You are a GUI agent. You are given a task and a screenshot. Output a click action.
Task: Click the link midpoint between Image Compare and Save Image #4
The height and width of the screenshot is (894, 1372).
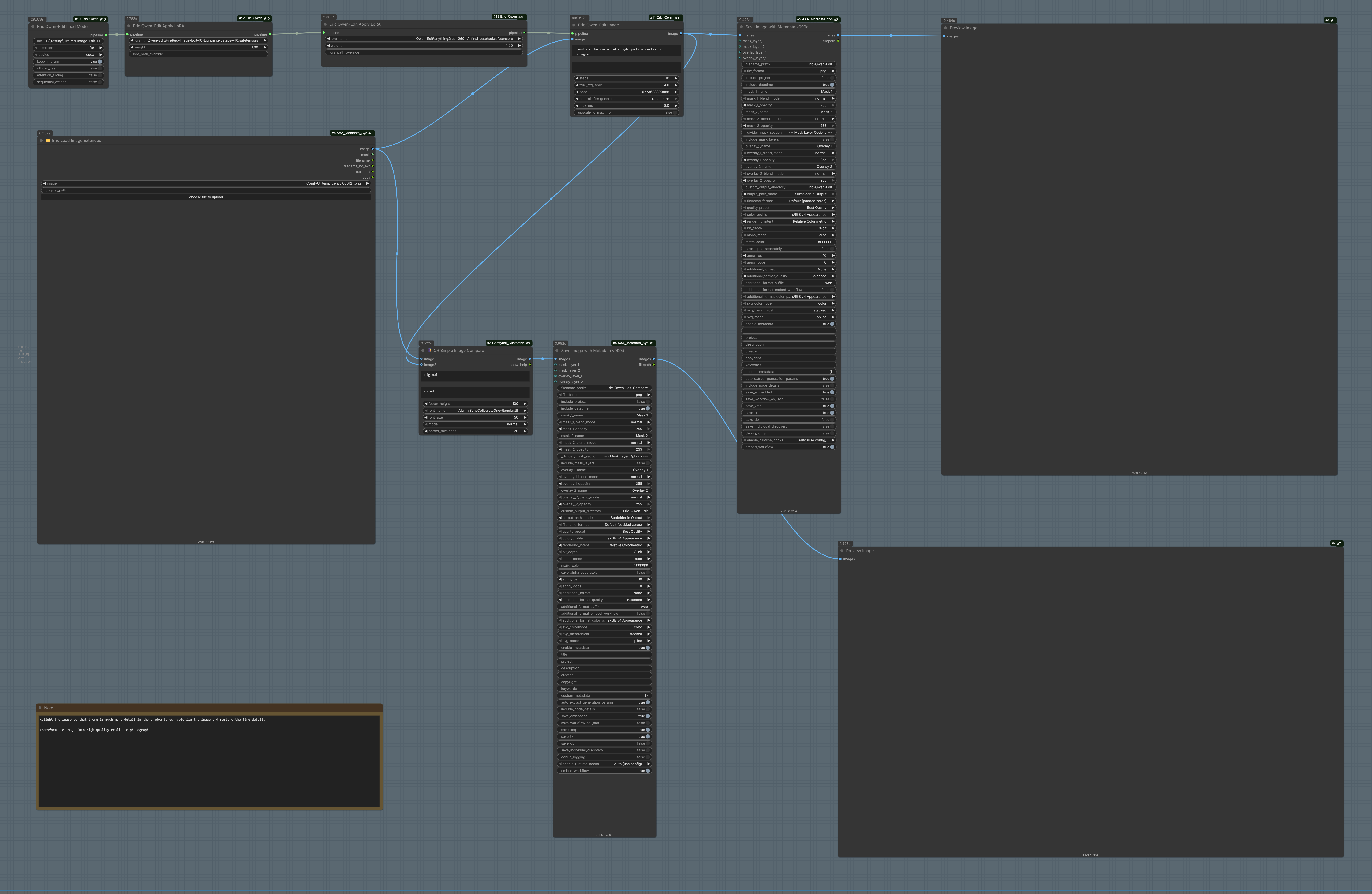tap(542, 359)
